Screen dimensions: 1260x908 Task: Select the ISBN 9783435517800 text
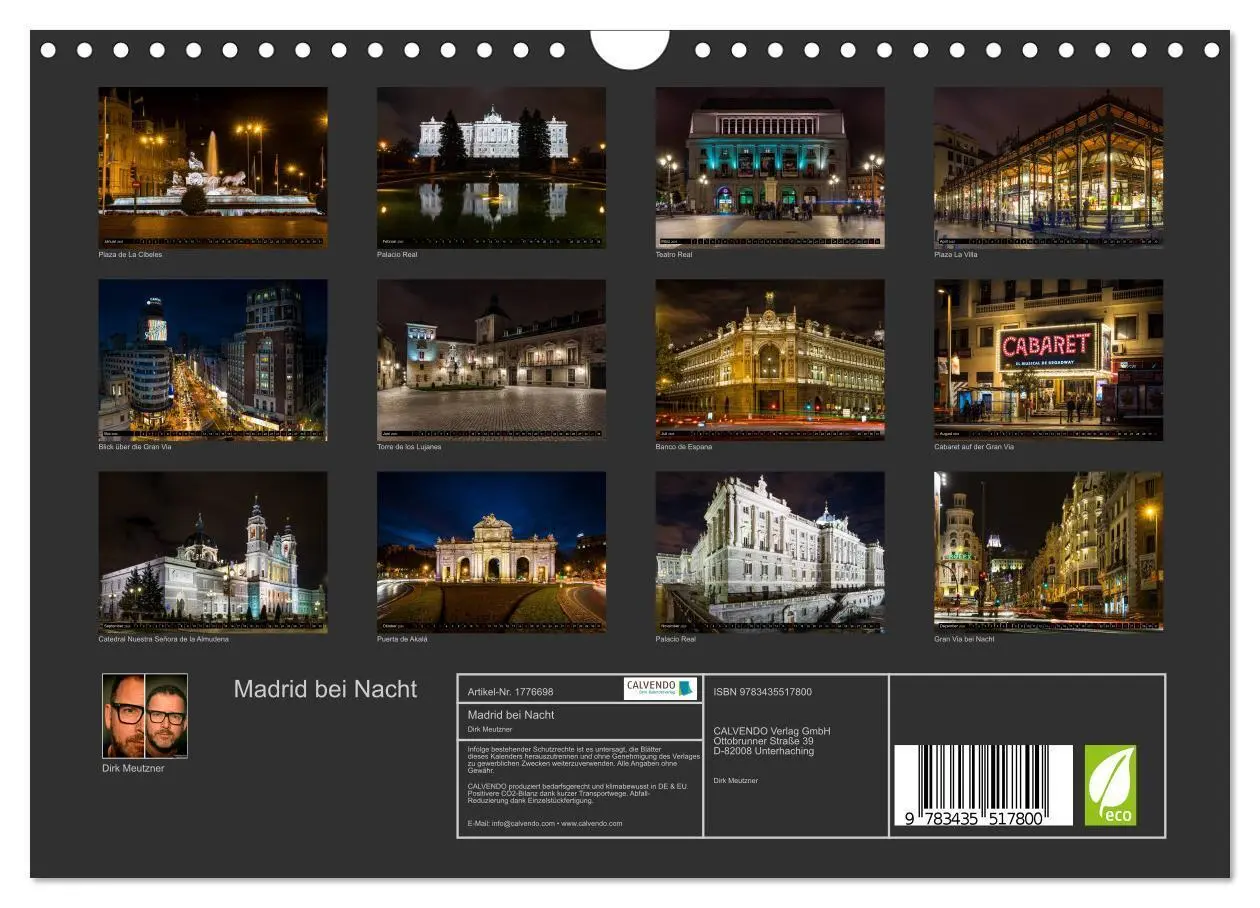tap(762, 692)
